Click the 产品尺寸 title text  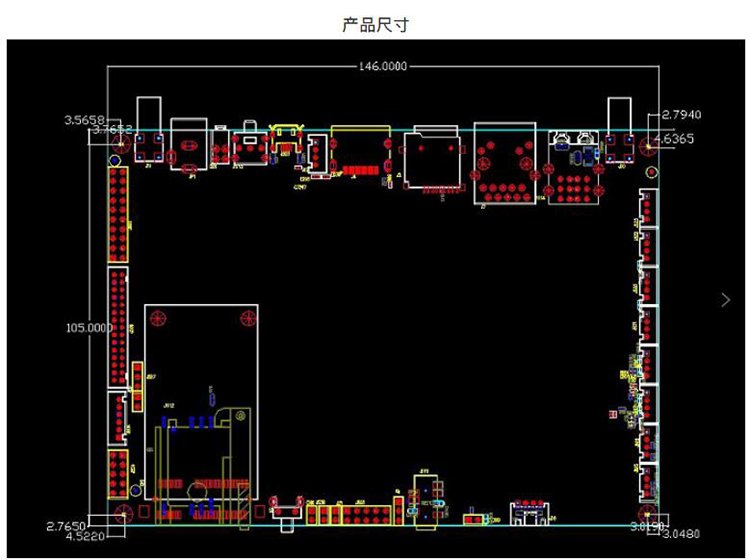[375, 24]
